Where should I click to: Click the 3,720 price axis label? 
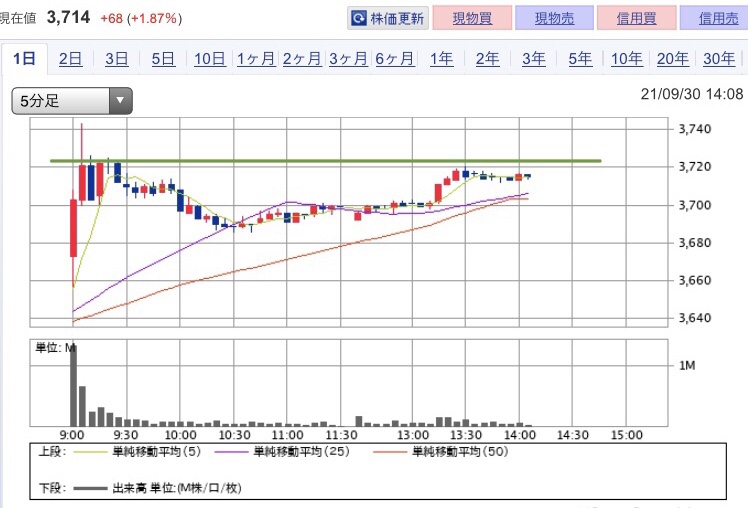point(695,166)
